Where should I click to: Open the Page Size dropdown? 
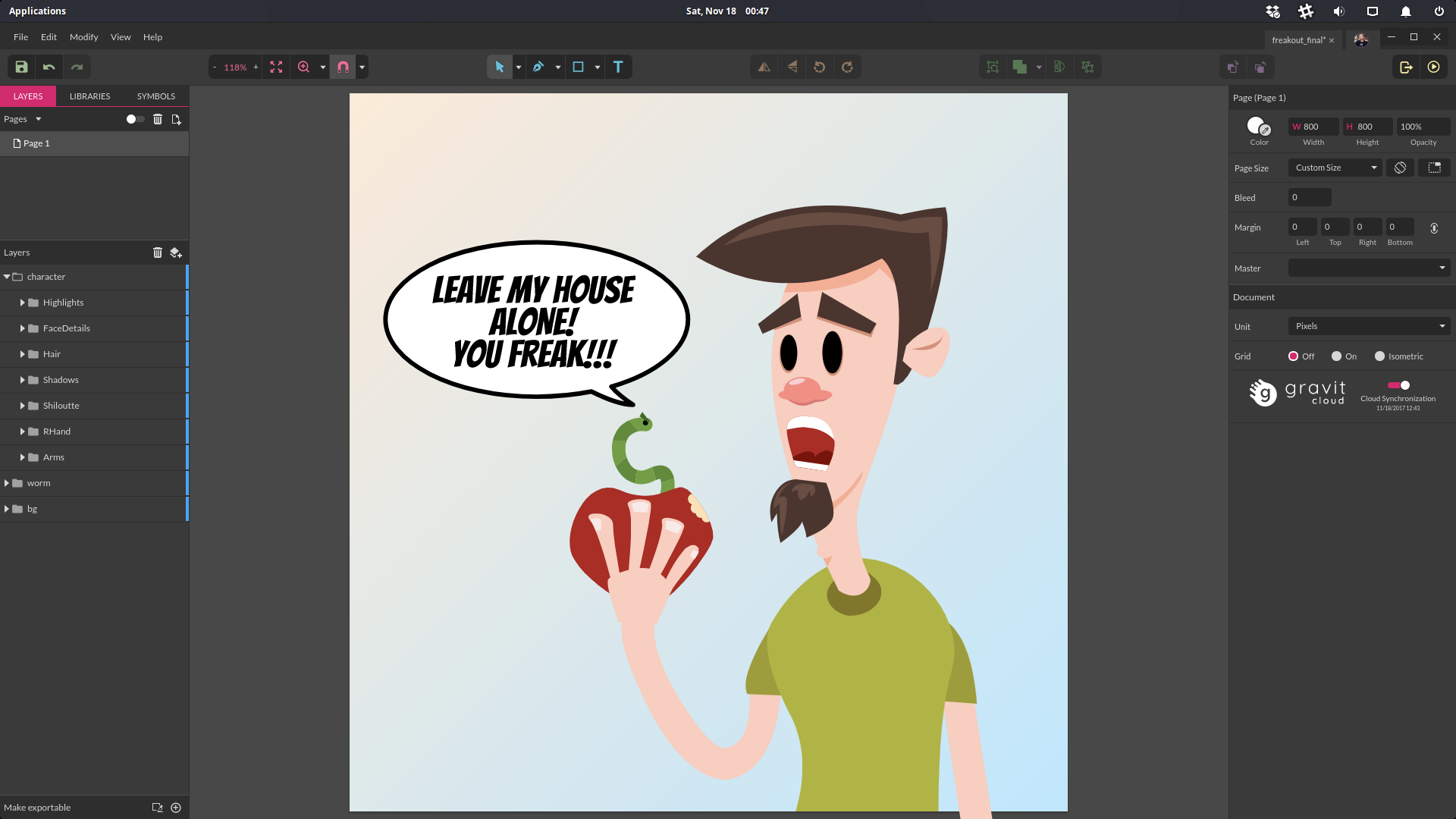[1335, 168]
